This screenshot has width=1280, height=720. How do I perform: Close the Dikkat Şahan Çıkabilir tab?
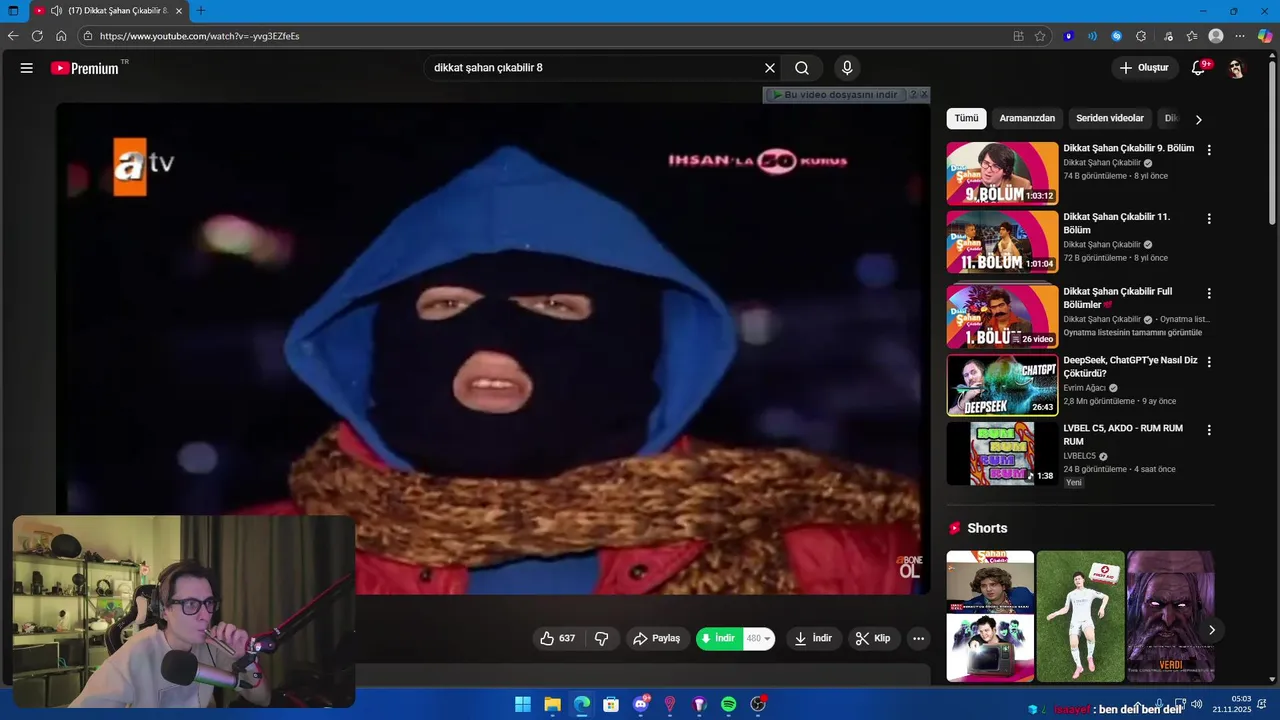click(x=179, y=11)
